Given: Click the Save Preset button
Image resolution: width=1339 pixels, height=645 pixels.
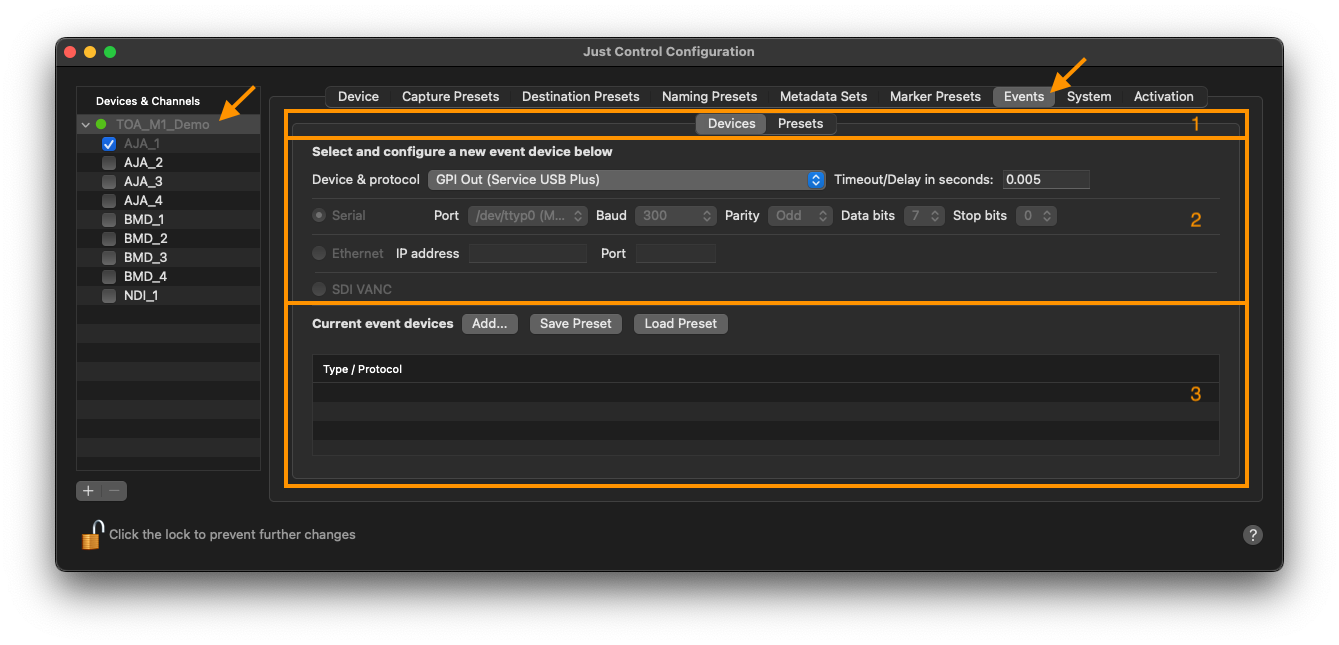Looking at the screenshot, I should [576, 324].
